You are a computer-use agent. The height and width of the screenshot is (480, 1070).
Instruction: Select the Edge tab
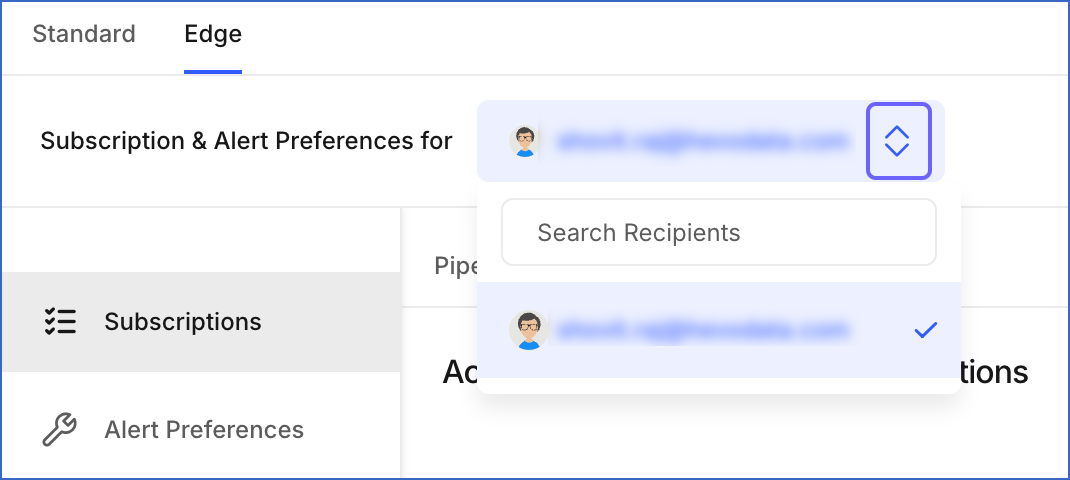[x=213, y=34]
